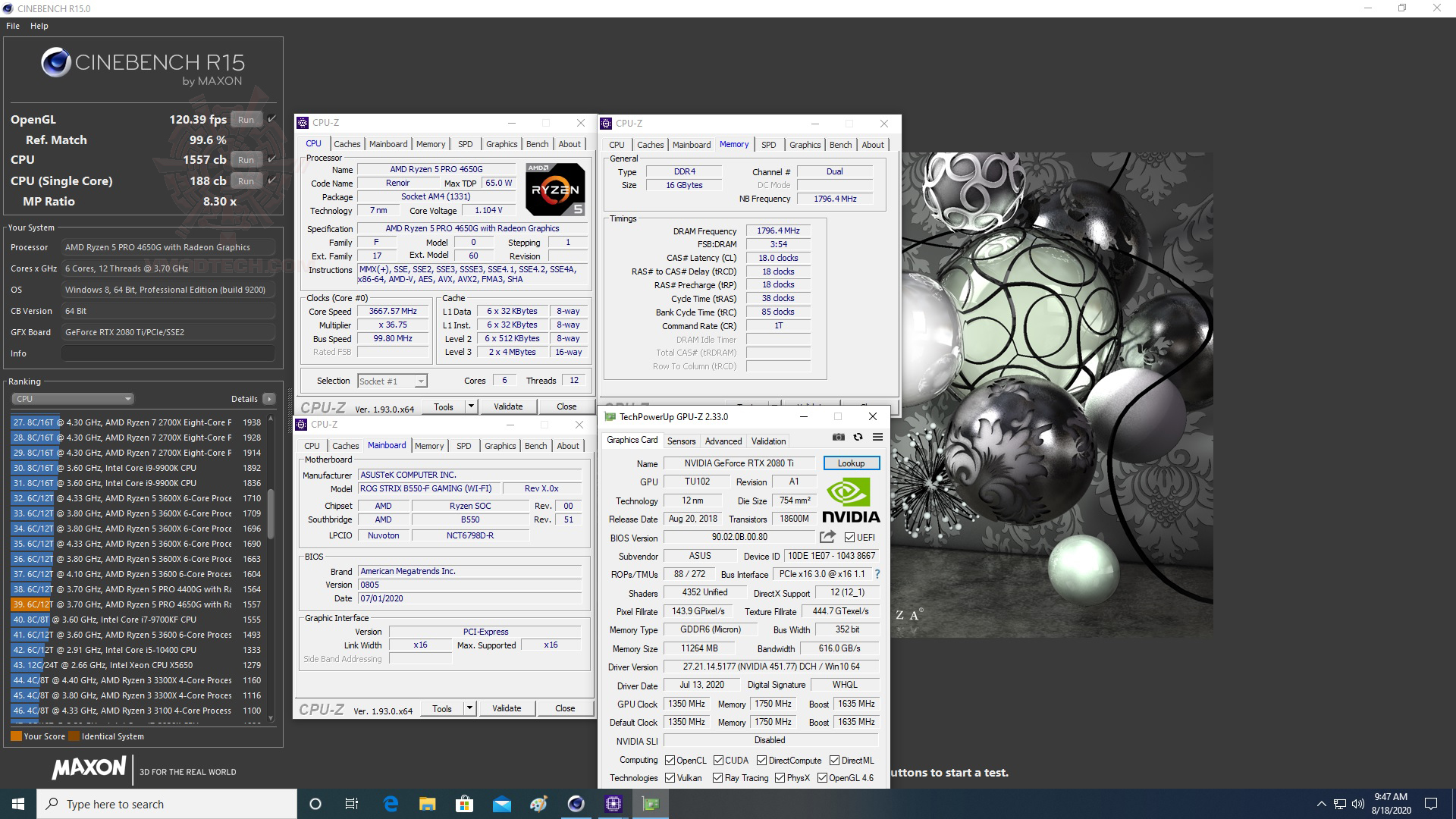Click the GPU-Z refresh icon
The image size is (1456, 819).
[x=858, y=438]
